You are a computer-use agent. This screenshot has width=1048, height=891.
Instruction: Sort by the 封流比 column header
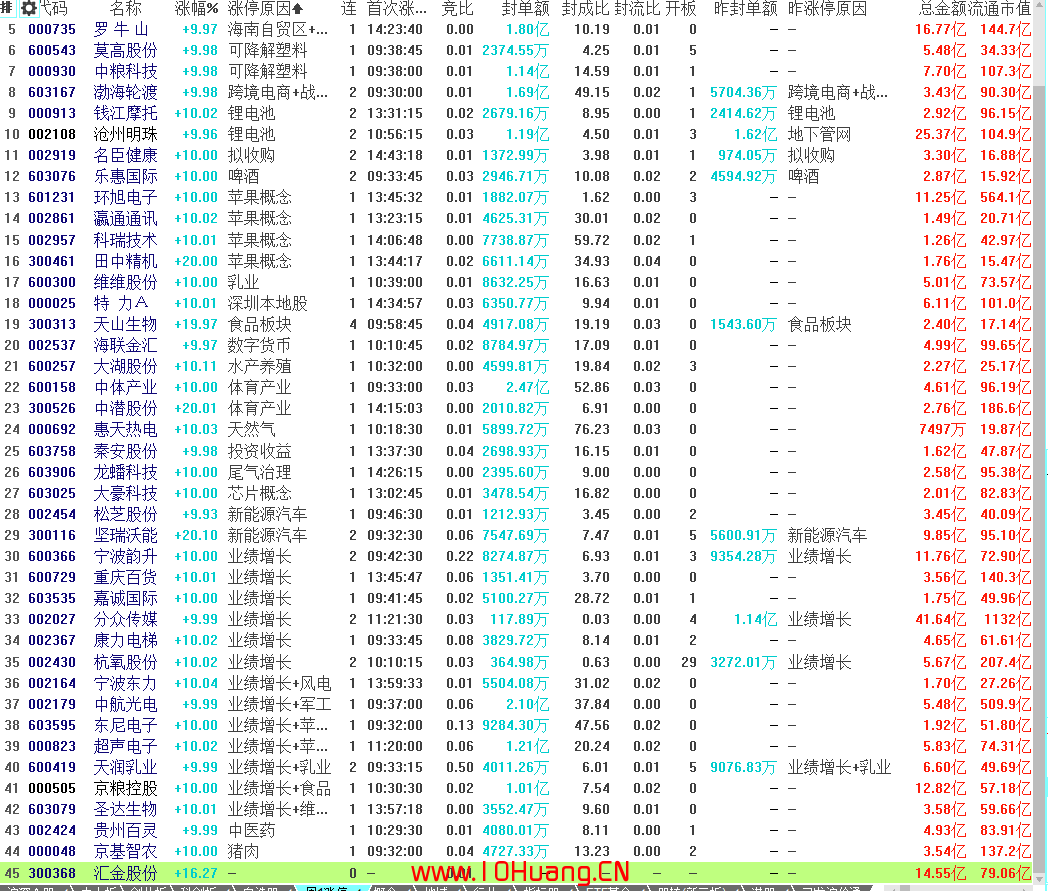point(637,9)
